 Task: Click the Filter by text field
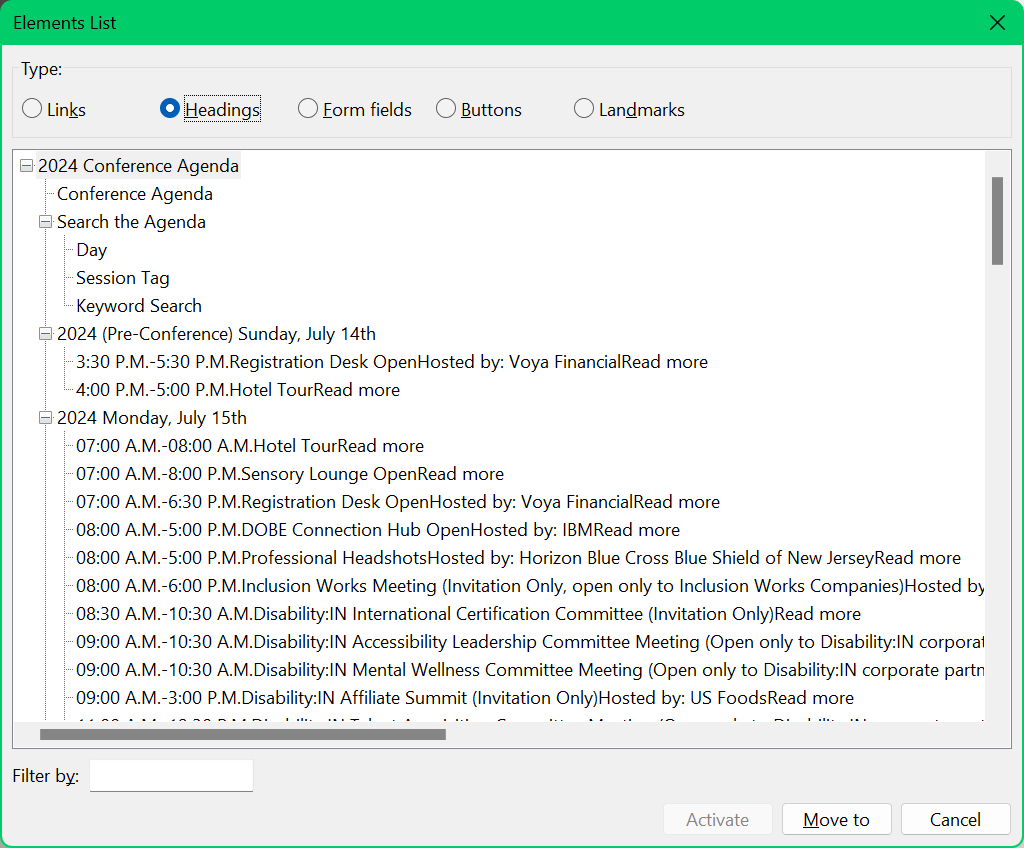point(171,775)
